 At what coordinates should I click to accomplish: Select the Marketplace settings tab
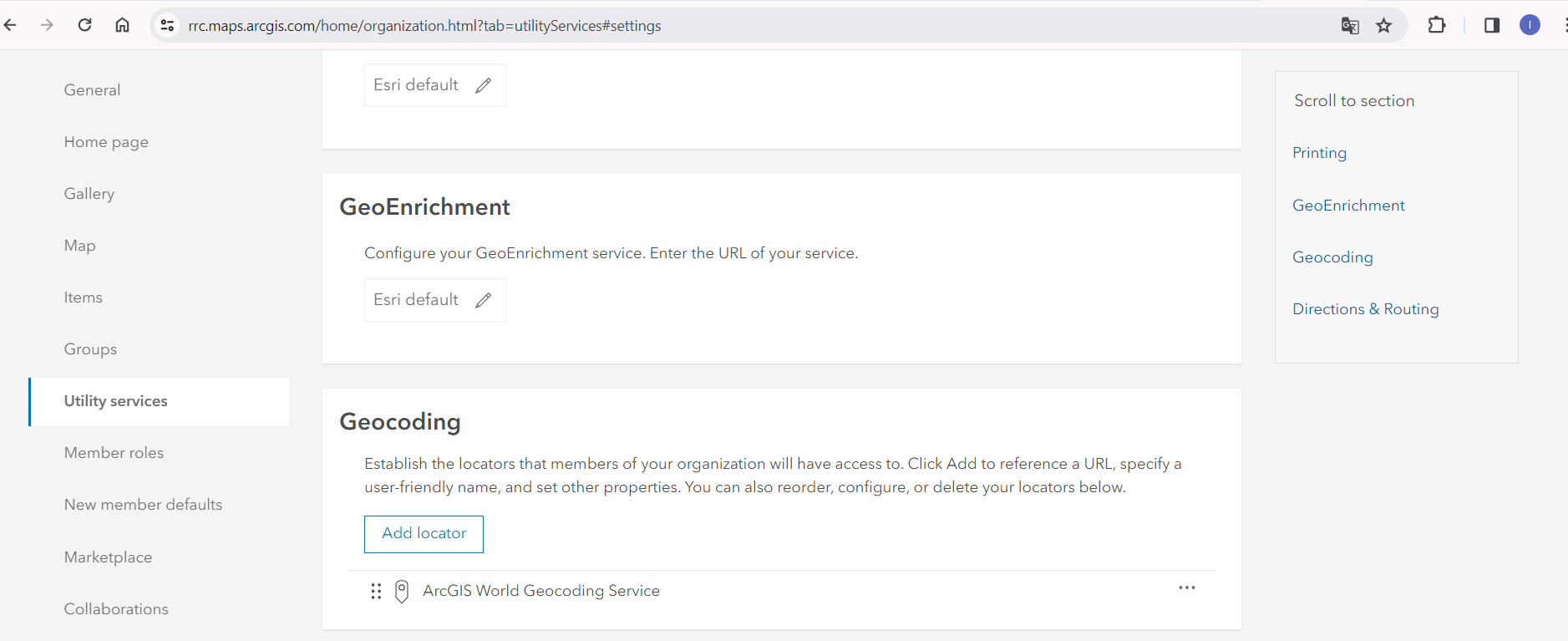pyautogui.click(x=108, y=557)
